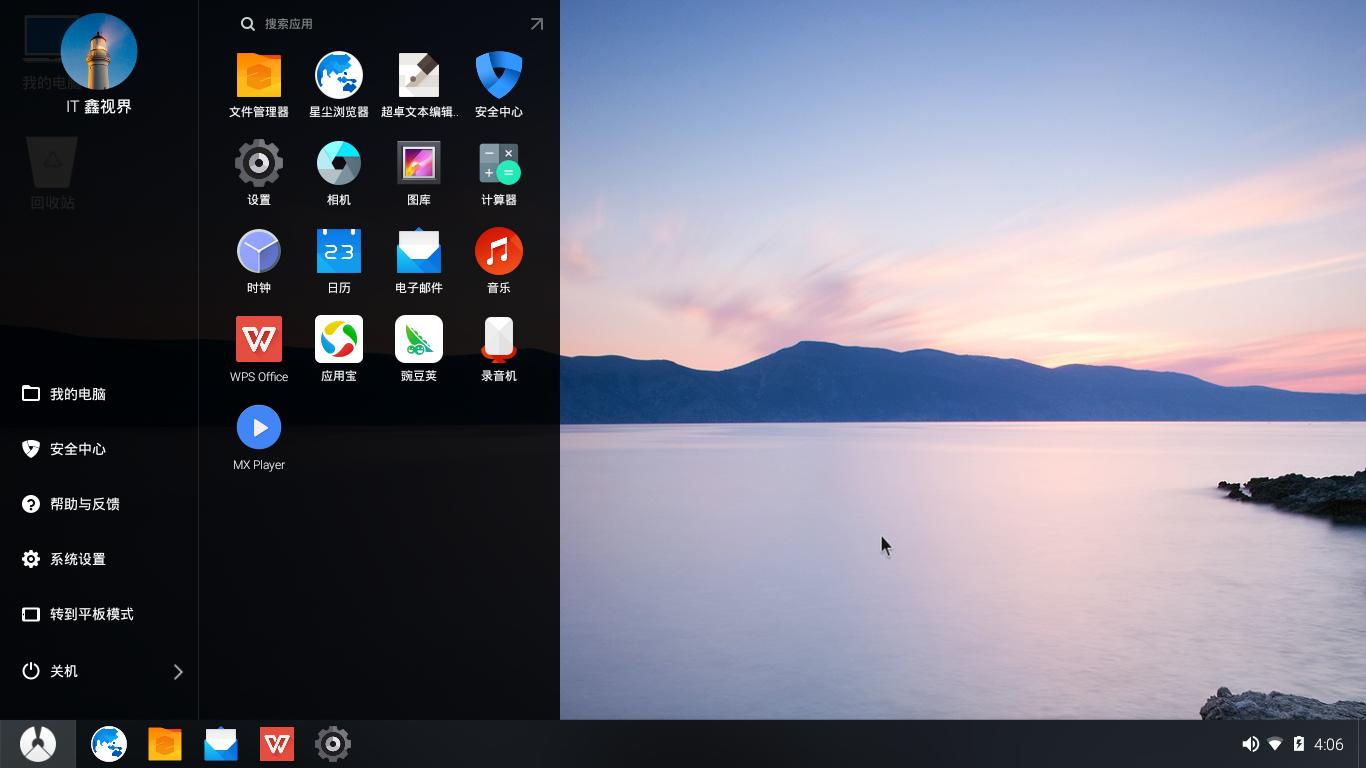Viewport: 1366px width, 768px height.
Task: Click the volume speaker tray icon
Action: click(x=1250, y=744)
